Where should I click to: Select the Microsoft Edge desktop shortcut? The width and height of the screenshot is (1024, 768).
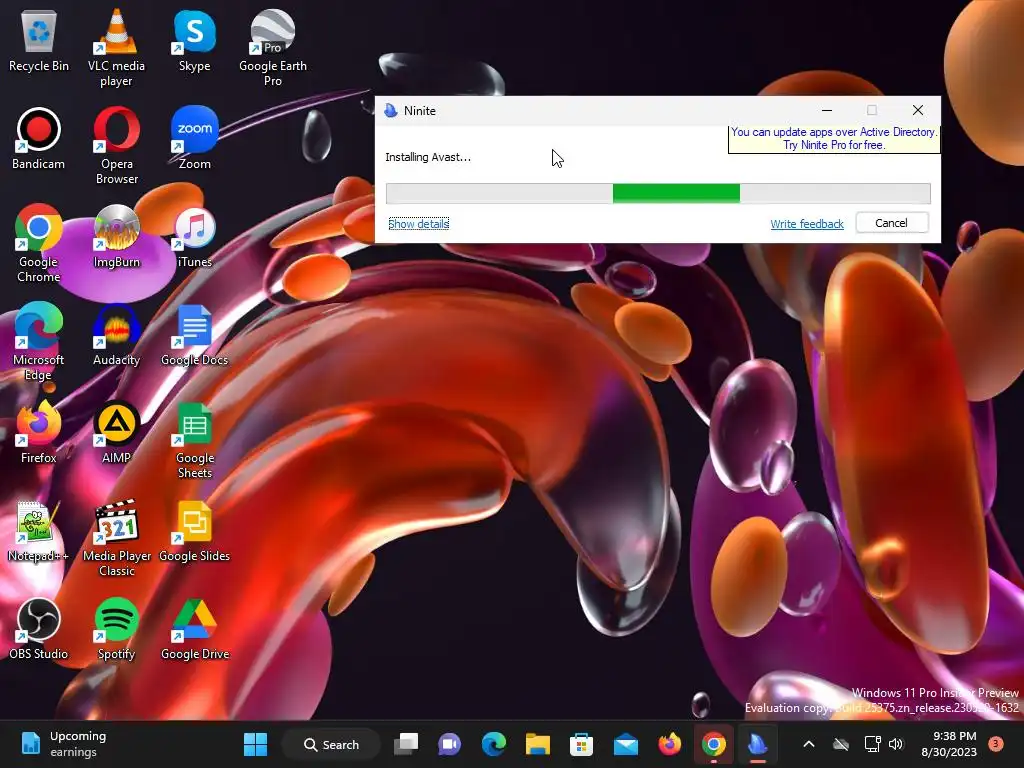pyautogui.click(x=39, y=342)
